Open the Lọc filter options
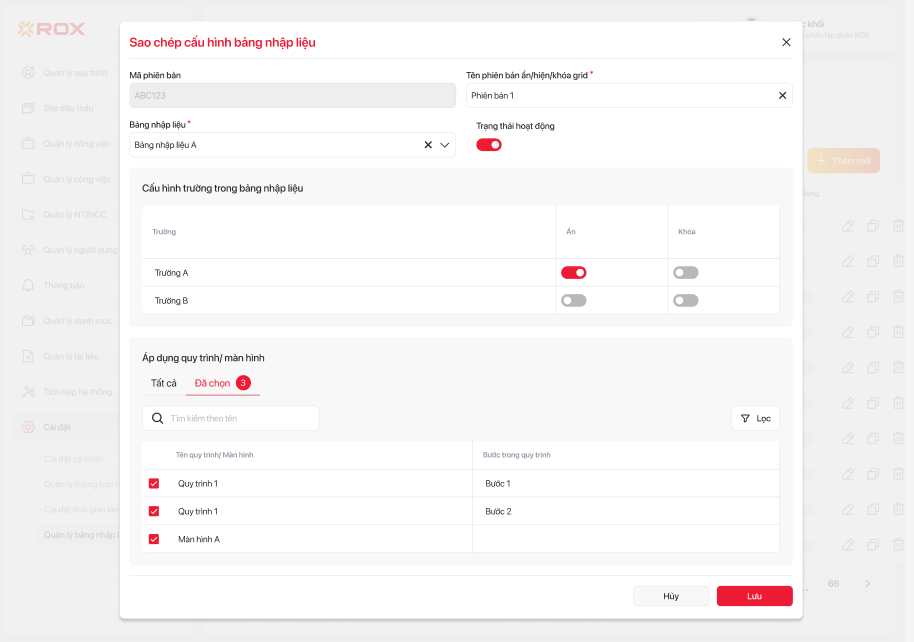Screen dimensions: 914x642 coord(755,418)
